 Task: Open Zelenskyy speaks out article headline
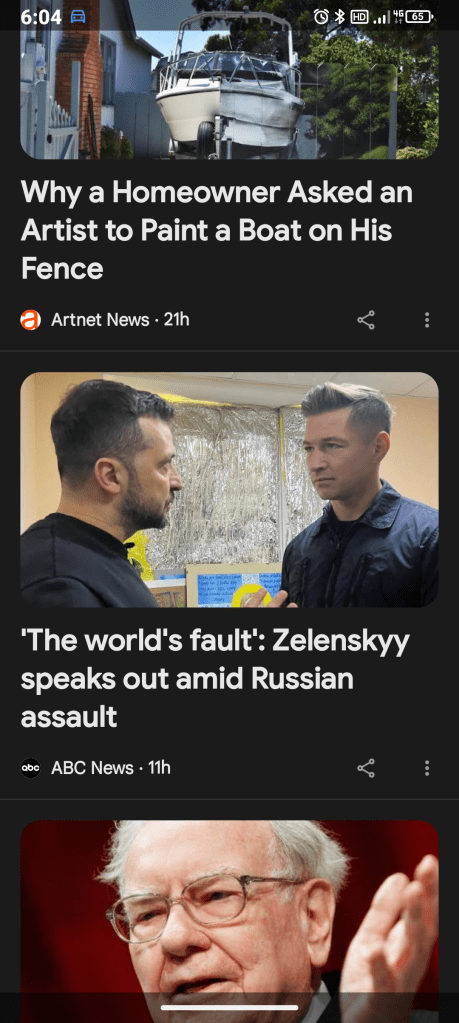(215, 679)
